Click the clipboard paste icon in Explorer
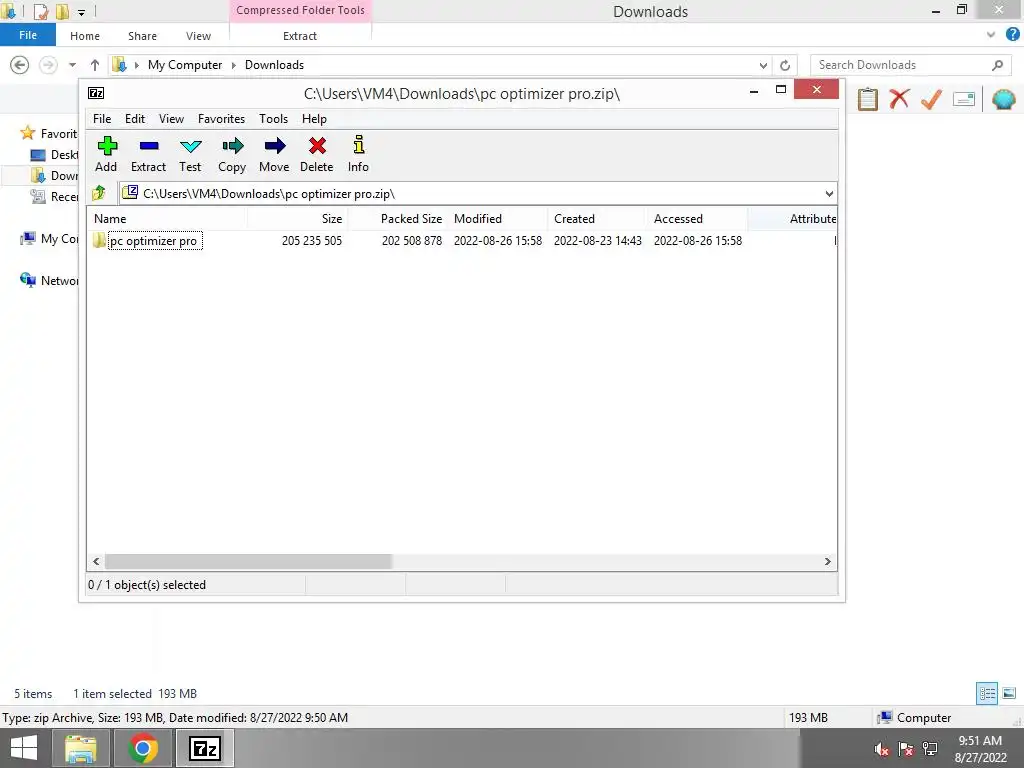Screen dimensions: 1024x768 tap(868, 99)
